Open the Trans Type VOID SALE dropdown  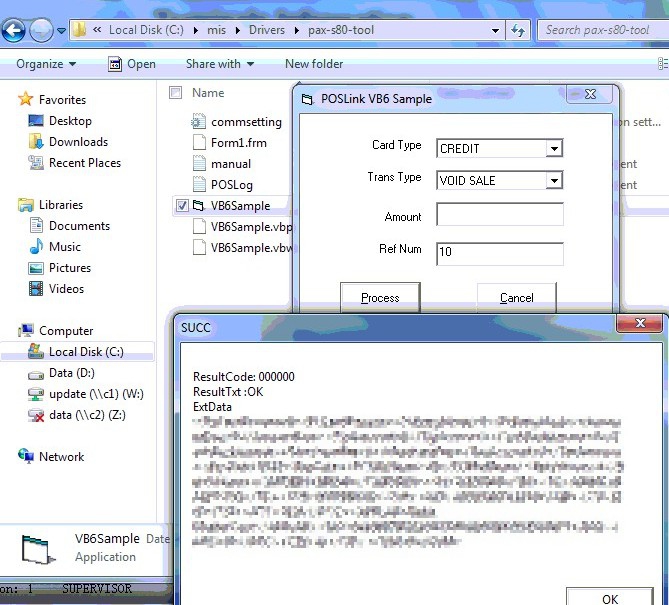click(x=554, y=180)
